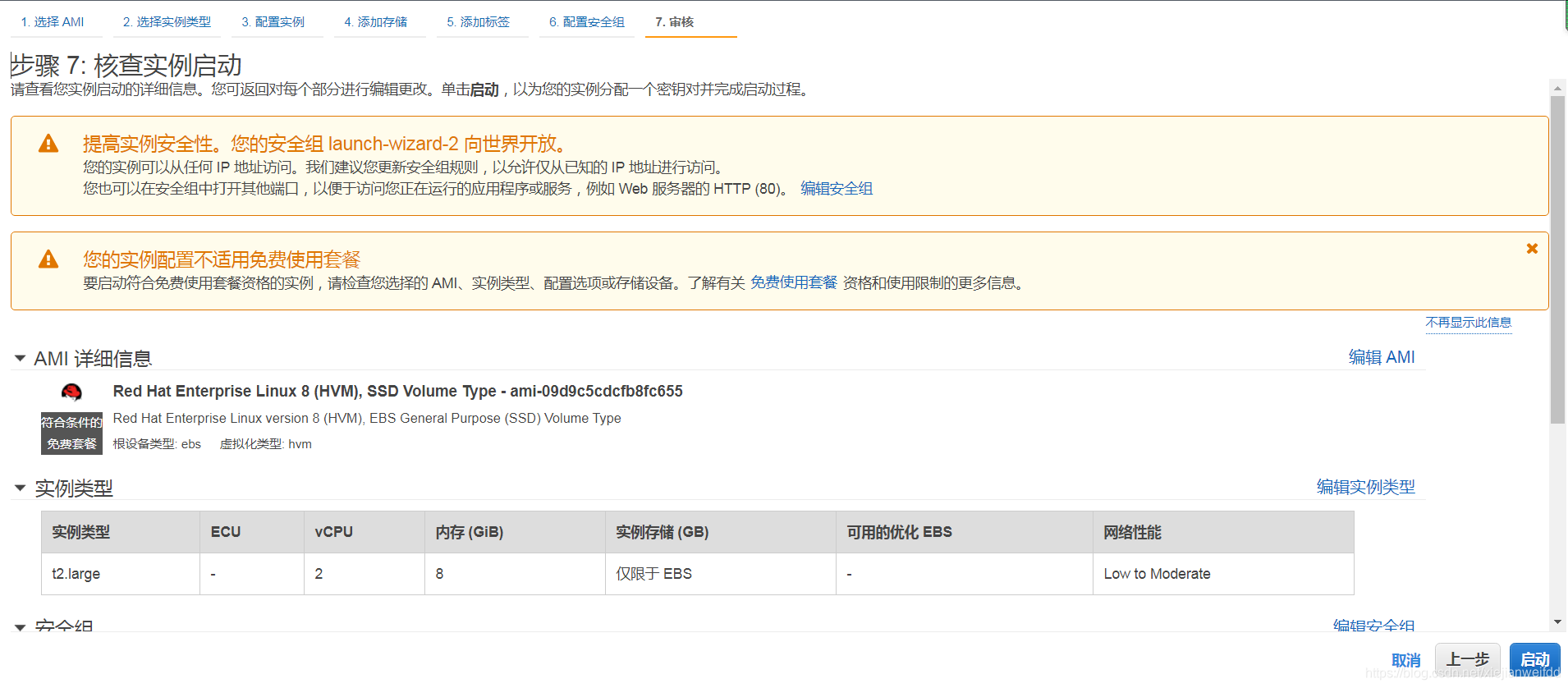The width and height of the screenshot is (1568, 688).
Task: Click the 仅限于 EBS cell
Action: pyautogui.click(x=721, y=574)
